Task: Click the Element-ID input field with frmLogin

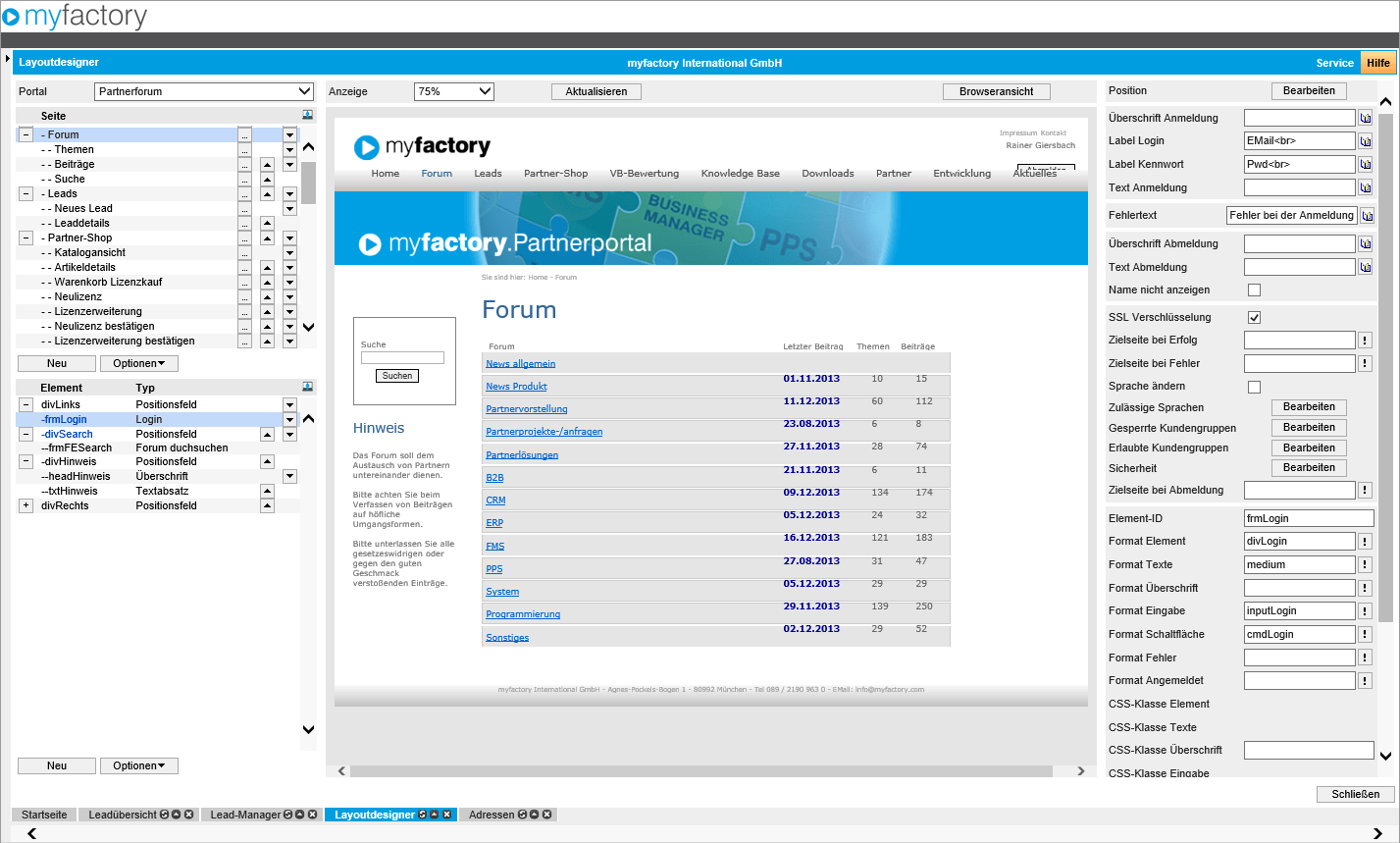Action: pyautogui.click(x=1309, y=518)
